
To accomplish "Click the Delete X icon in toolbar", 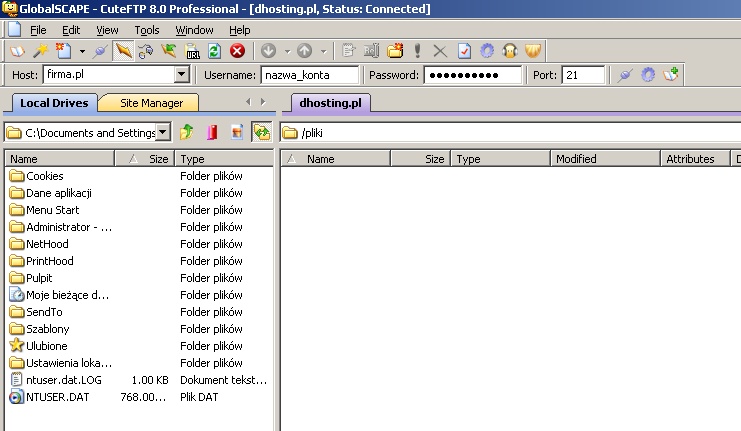I will [x=440, y=51].
